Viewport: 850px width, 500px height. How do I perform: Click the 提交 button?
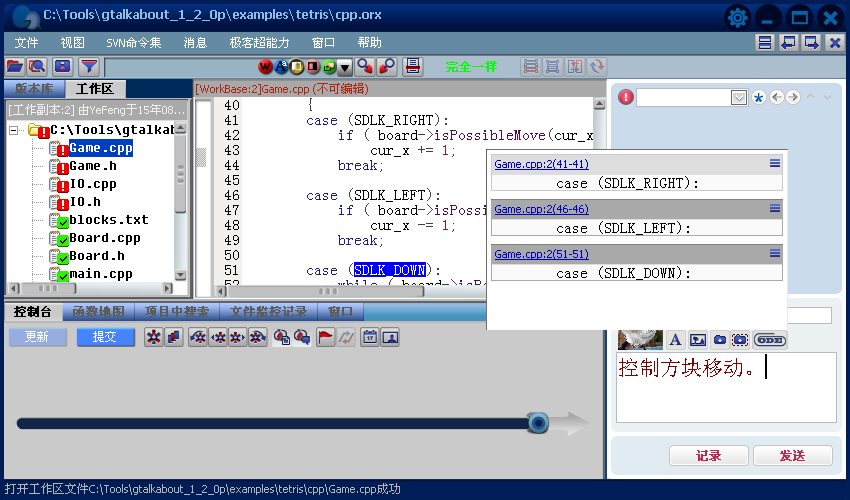[105, 337]
